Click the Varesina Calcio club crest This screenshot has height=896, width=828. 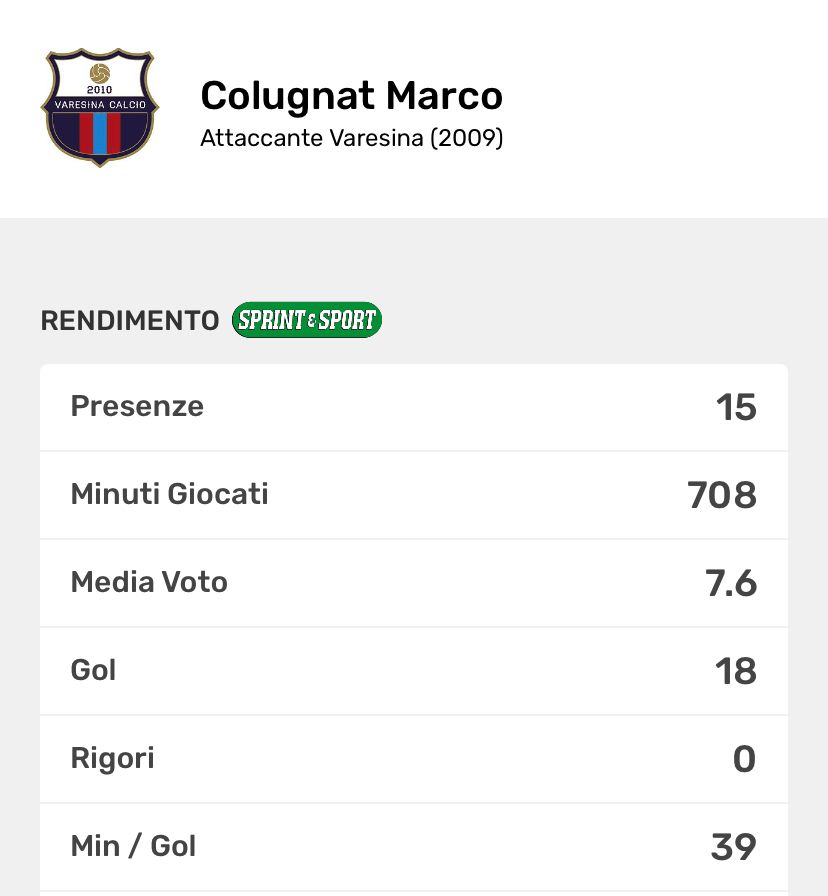[98, 108]
